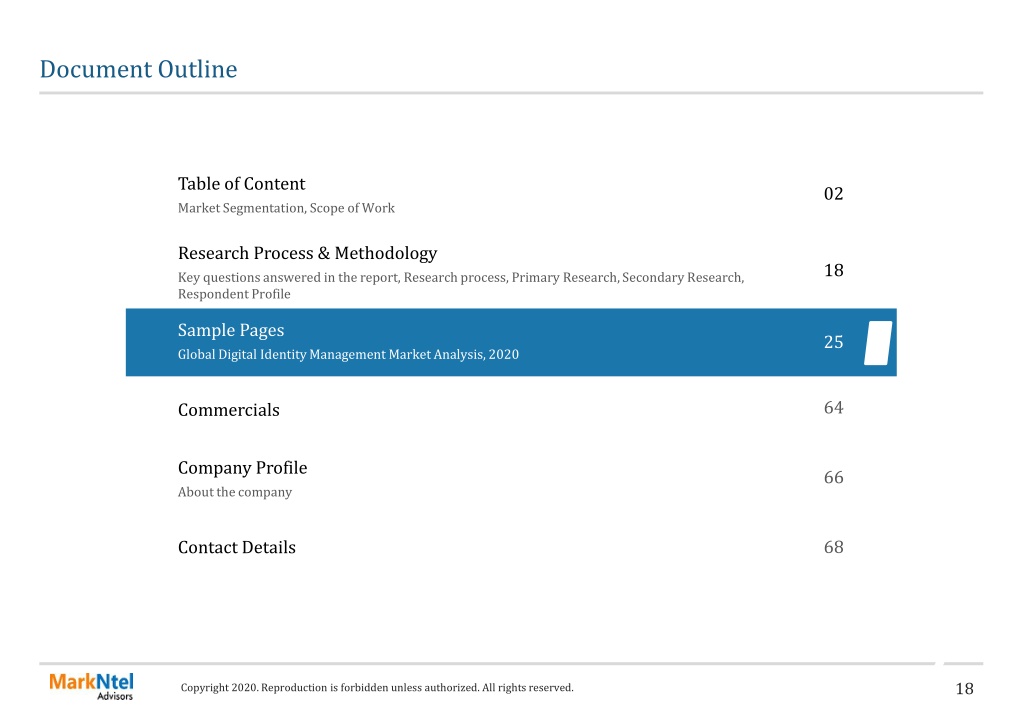Viewport: 1023px width, 708px height.
Task: Click page number 18 beside Research Process
Action: [833, 270]
